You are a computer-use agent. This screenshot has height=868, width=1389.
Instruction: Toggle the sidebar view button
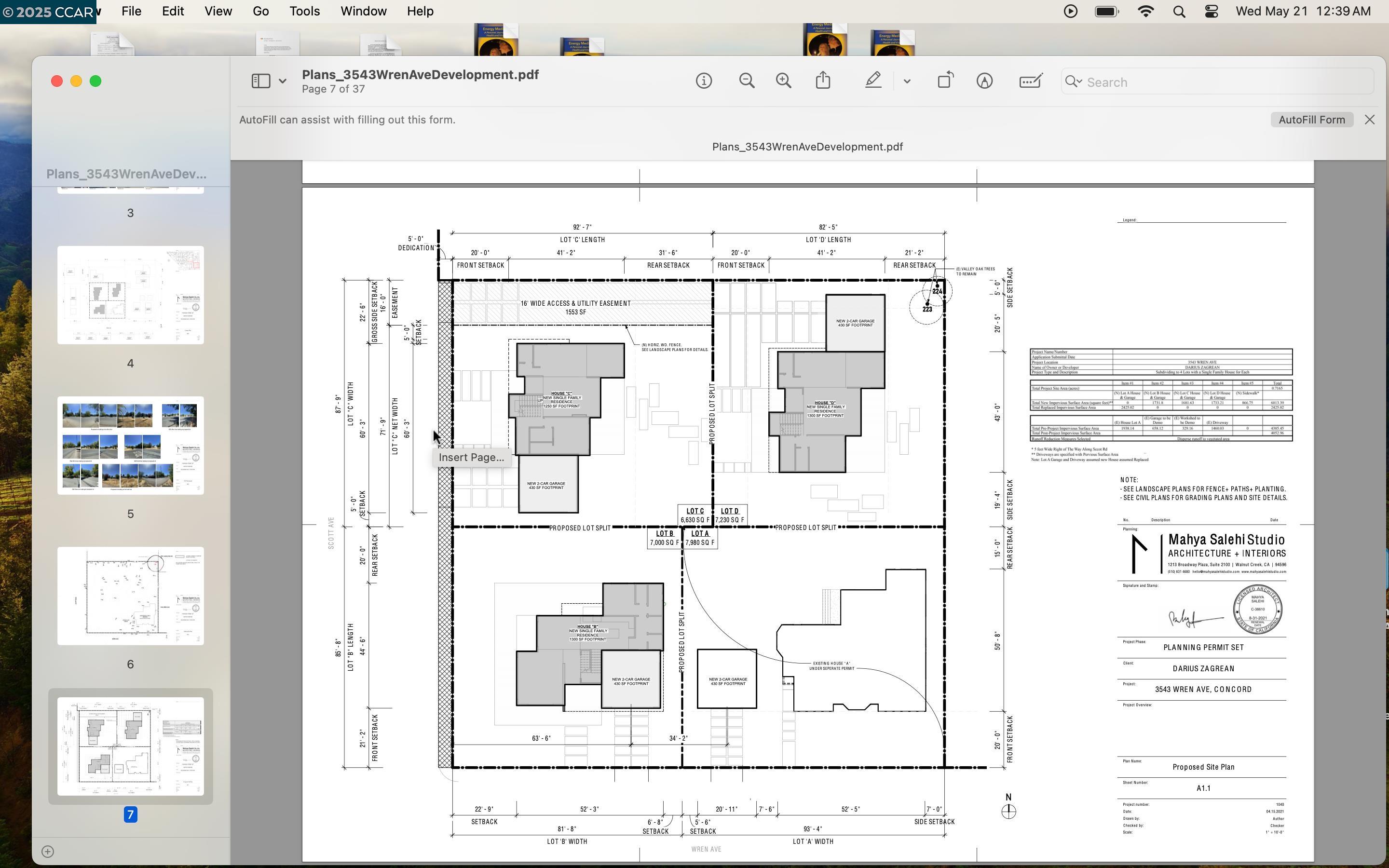click(260, 81)
